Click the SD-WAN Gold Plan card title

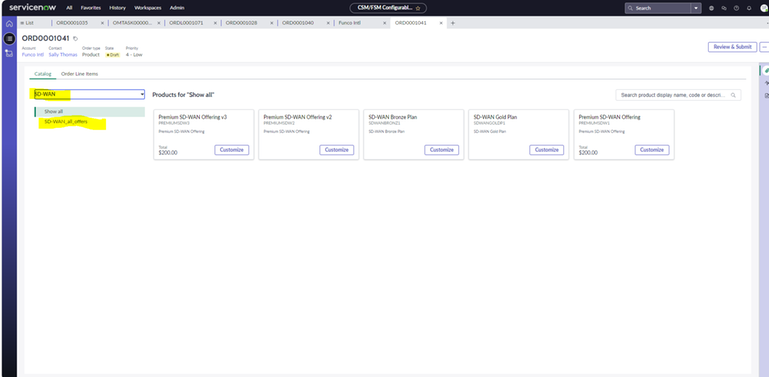[495, 117]
